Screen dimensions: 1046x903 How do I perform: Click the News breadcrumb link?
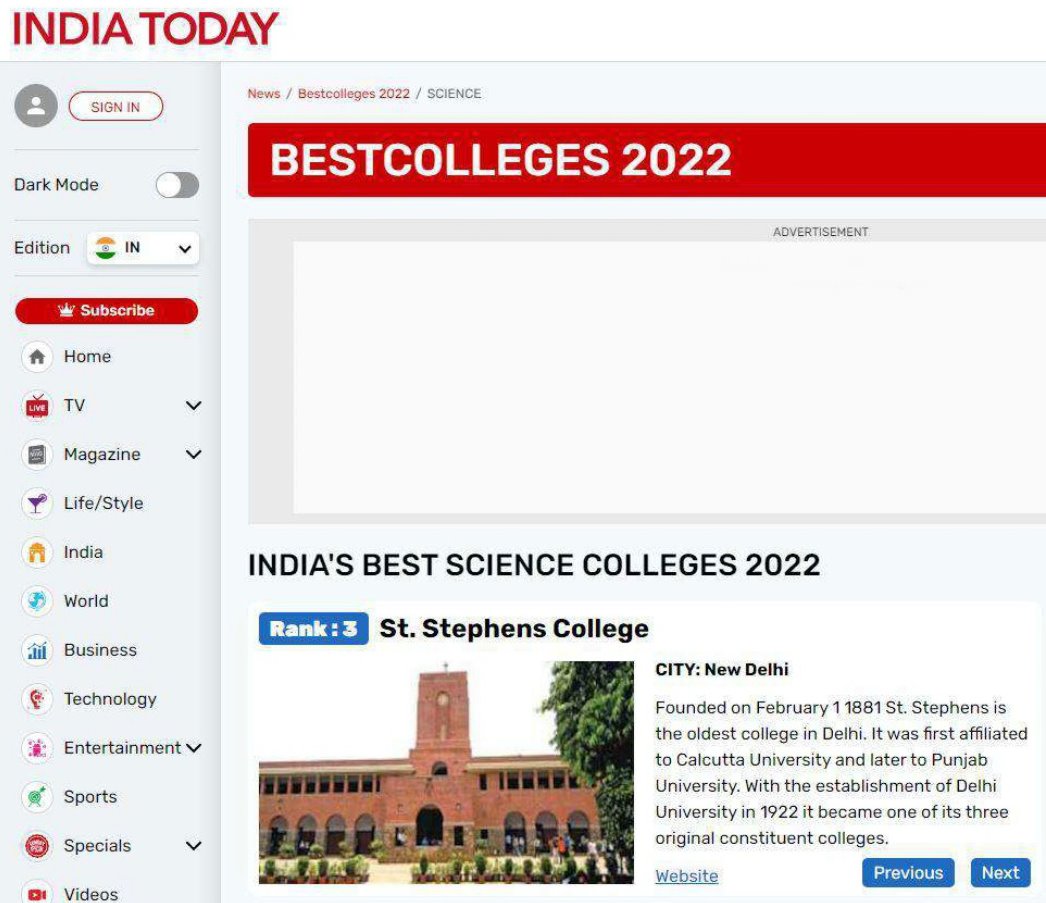(264, 93)
